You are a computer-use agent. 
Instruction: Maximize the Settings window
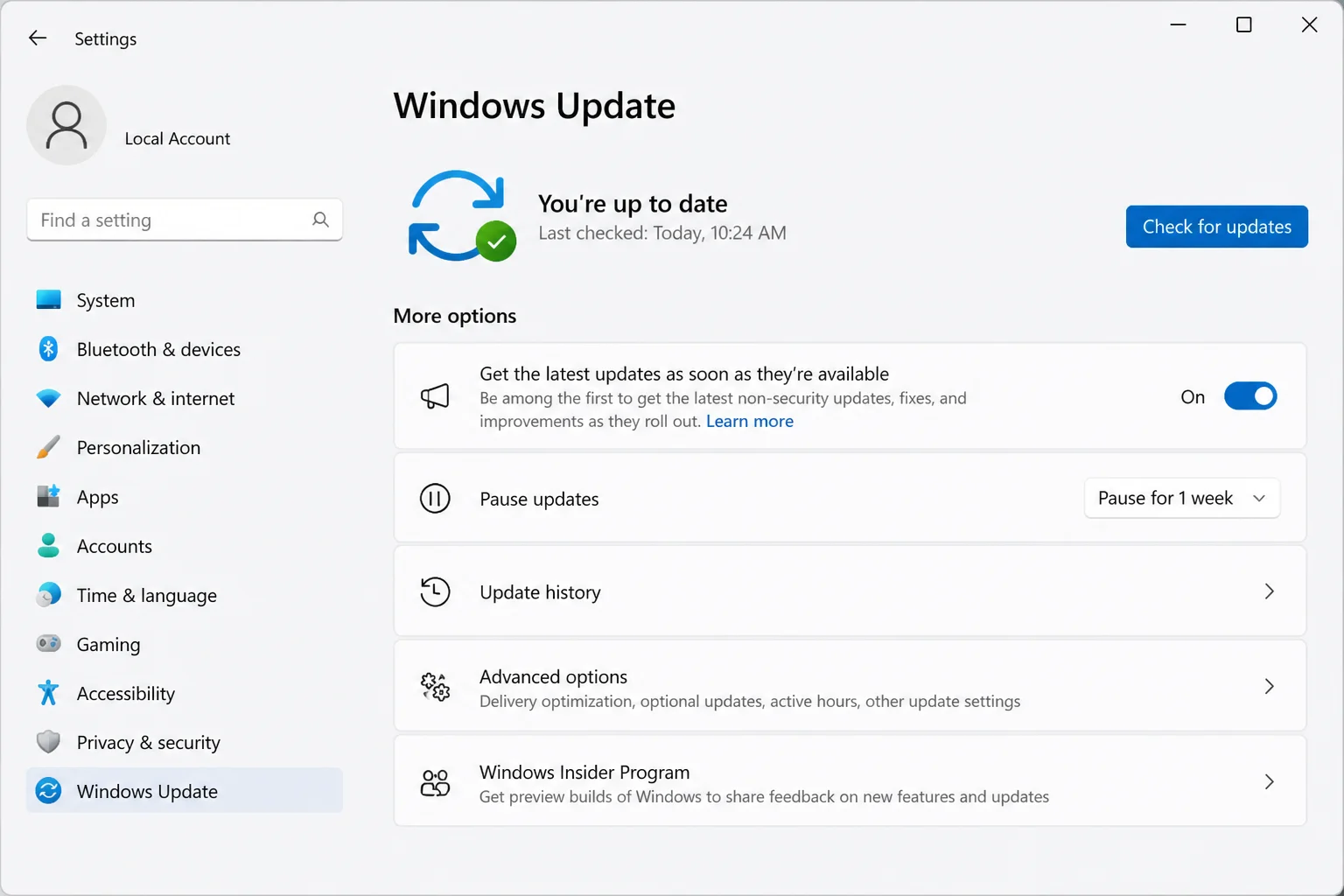tap(1243, 24)
